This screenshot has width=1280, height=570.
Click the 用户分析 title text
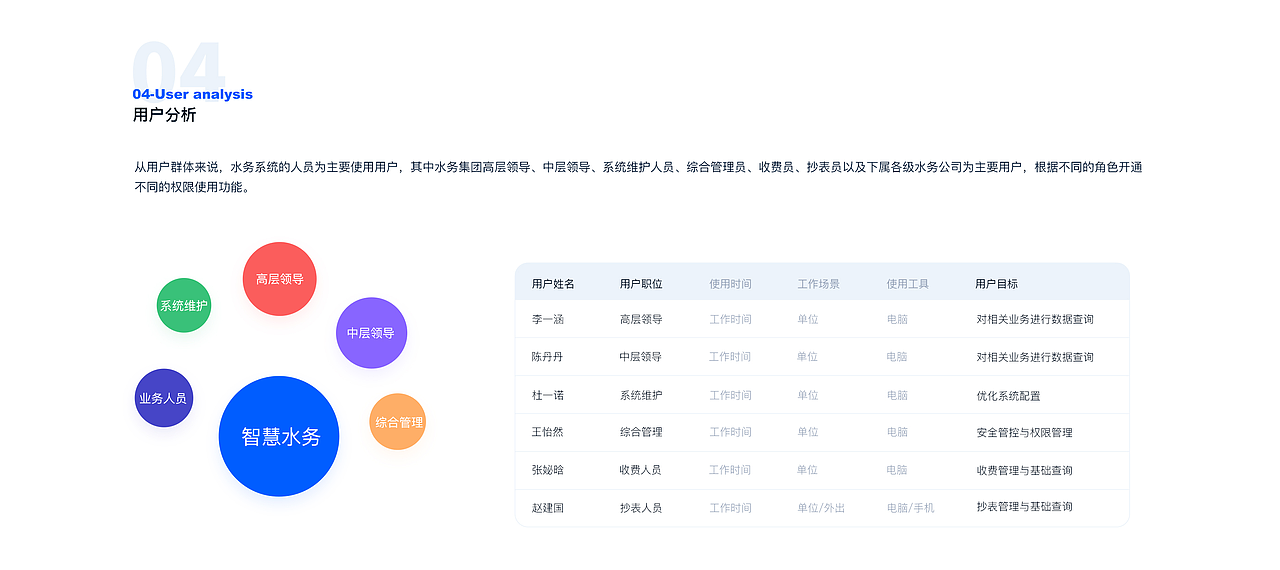pos(165,115)
